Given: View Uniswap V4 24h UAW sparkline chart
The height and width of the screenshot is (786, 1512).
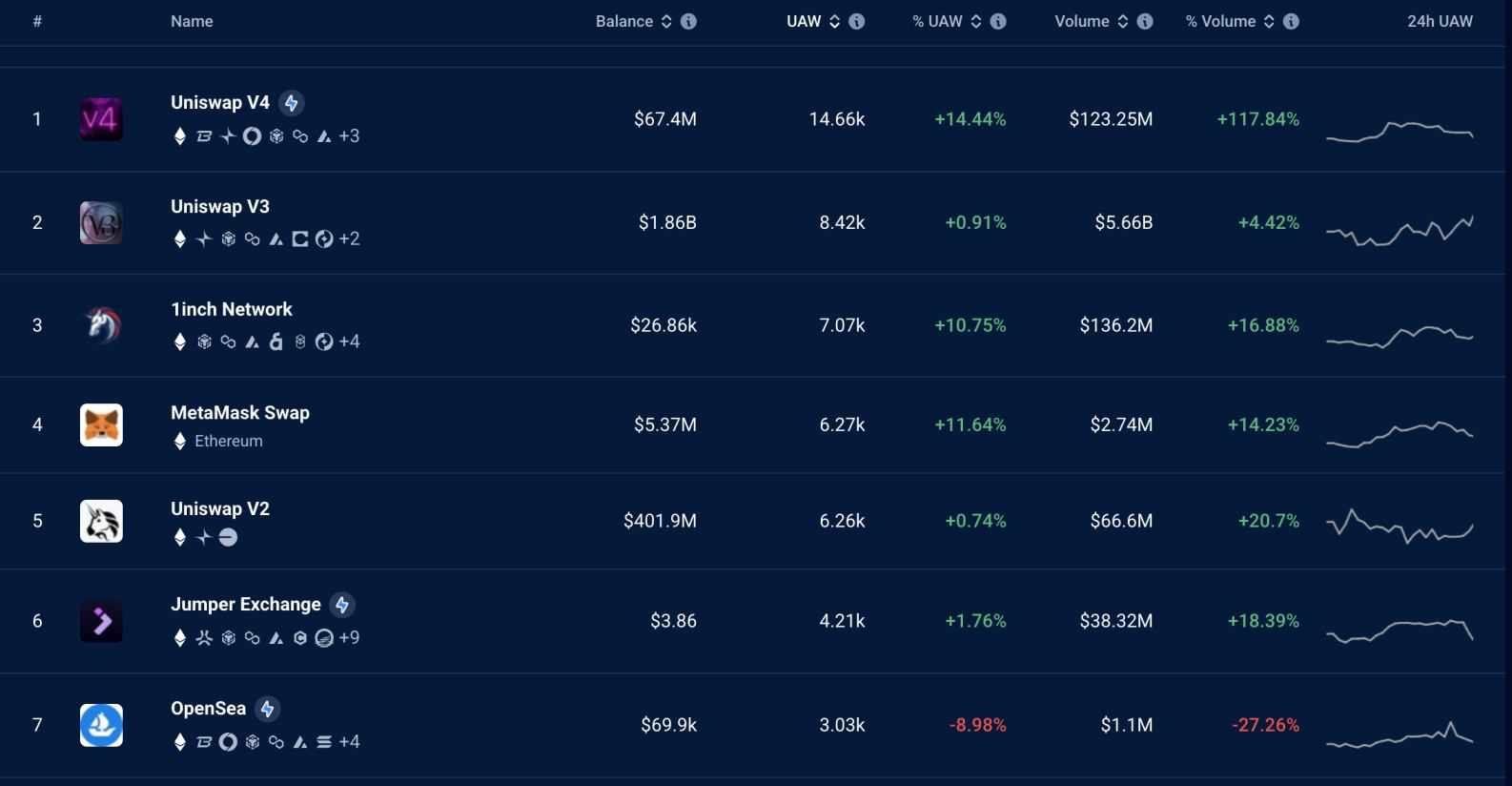Looking at the screenshot, I should coord(1400,131).
